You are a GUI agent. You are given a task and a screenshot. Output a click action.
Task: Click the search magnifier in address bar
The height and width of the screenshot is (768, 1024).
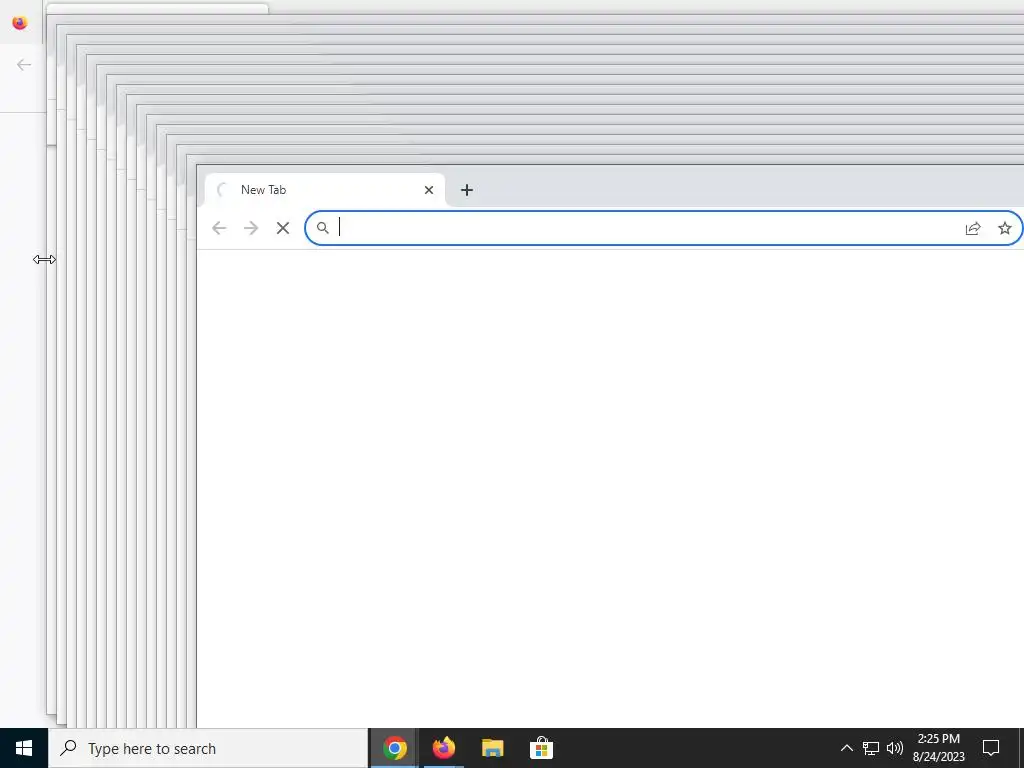[323, 228]
